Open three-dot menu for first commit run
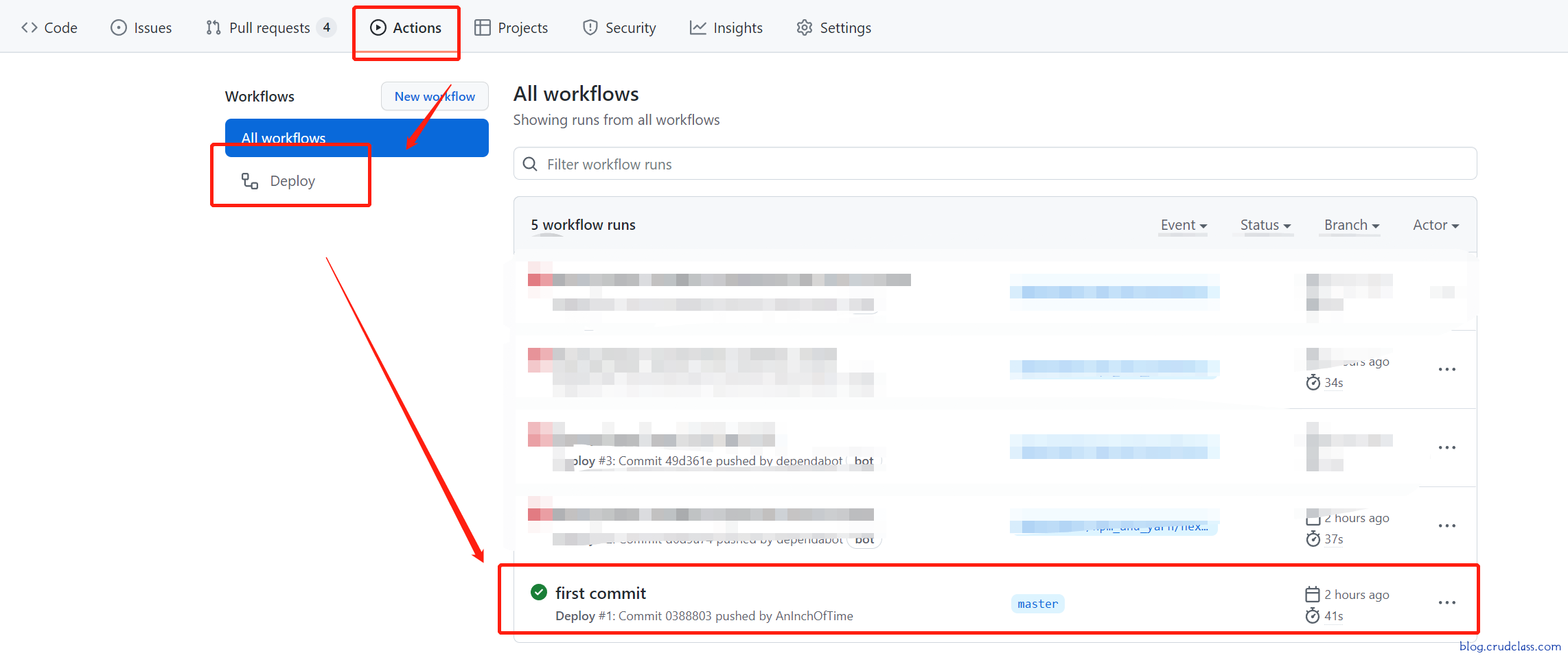Viewport: 1568px width, 660px height. pyautogui.click(x=1446, y=603)
